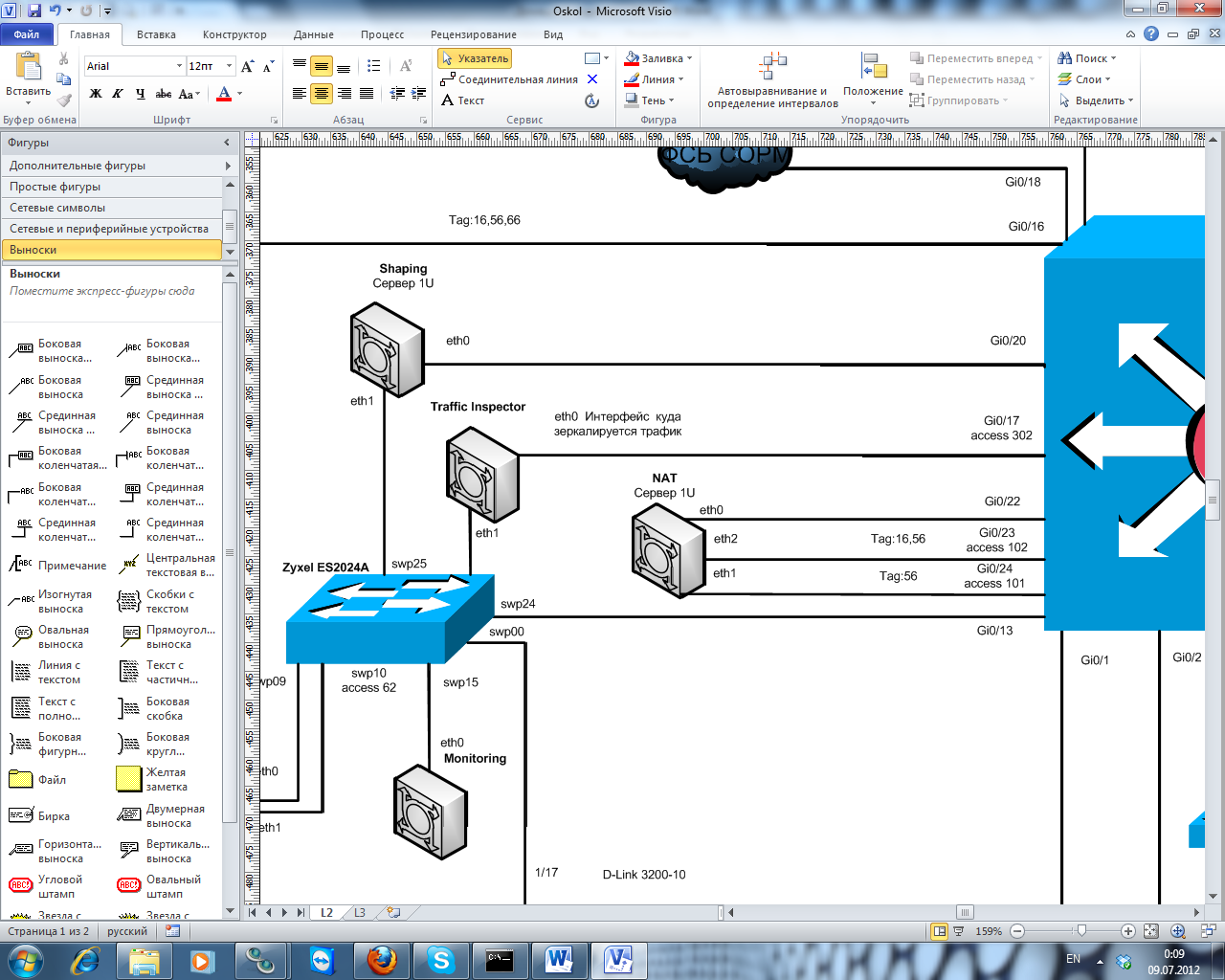Image resolution: width=1225 pixels, height=980 pixels.
Task: Click the Группировать group button
Action: point(960,100)
